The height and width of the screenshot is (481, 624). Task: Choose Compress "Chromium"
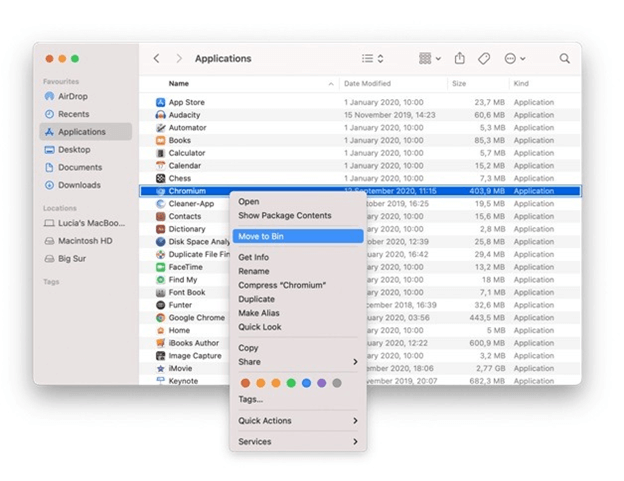pos(298,285)
